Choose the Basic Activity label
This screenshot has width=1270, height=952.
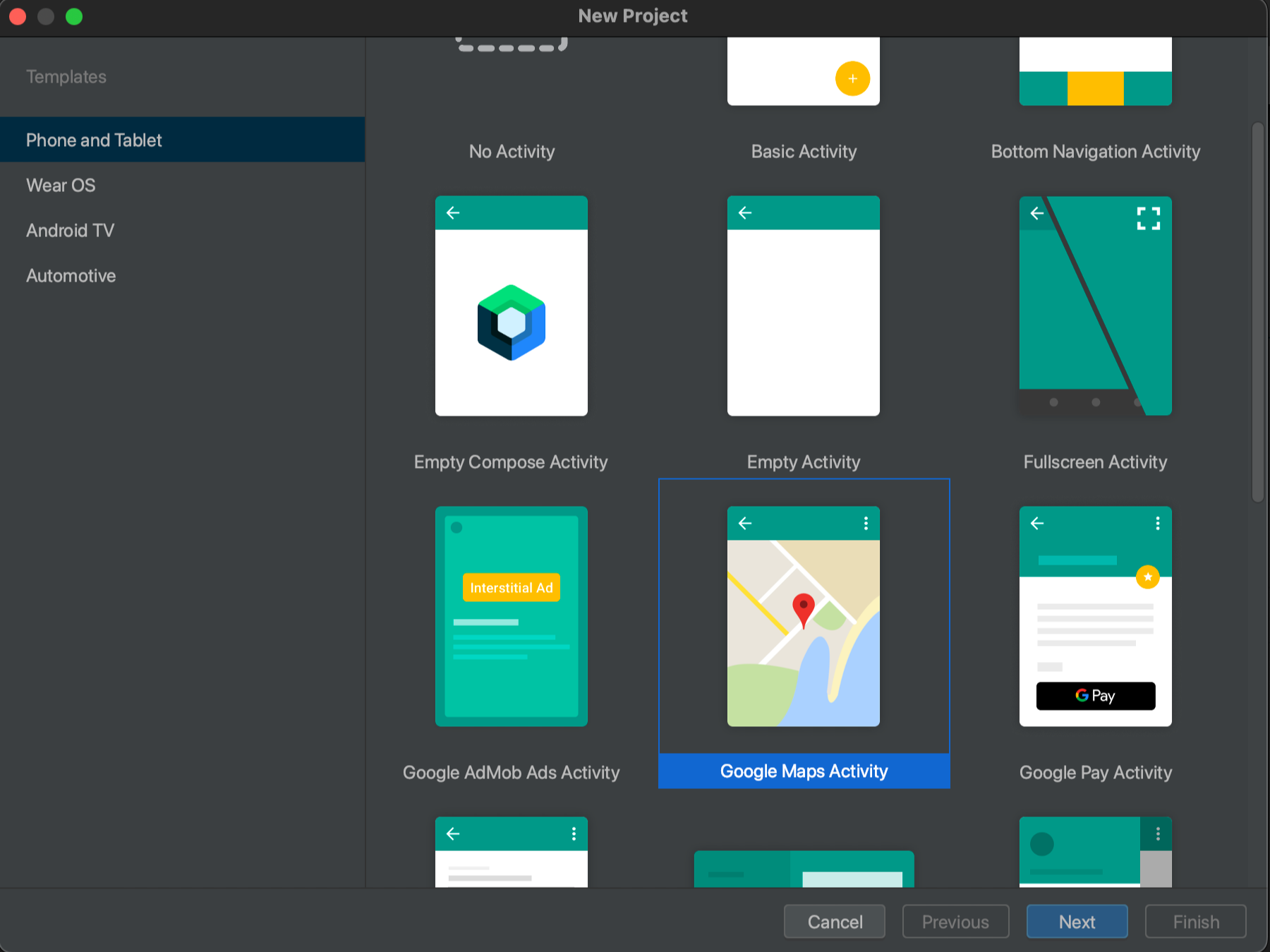tap(804, 151)
